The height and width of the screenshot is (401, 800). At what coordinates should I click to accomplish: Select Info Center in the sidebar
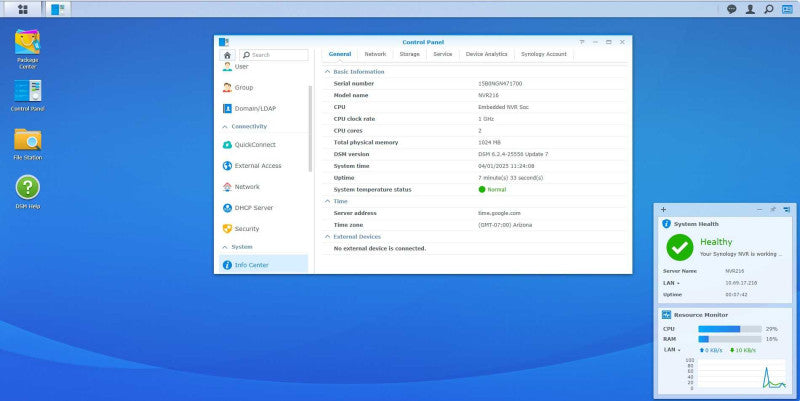[x=264, y=265]
